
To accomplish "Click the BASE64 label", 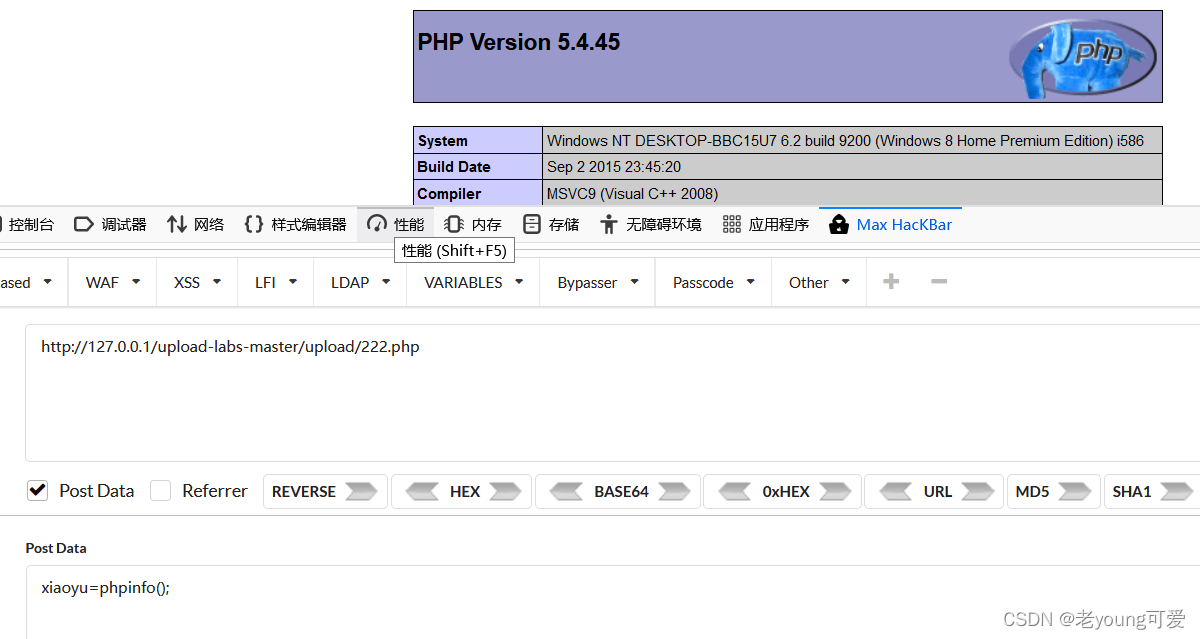I will [x=621, y=491].
